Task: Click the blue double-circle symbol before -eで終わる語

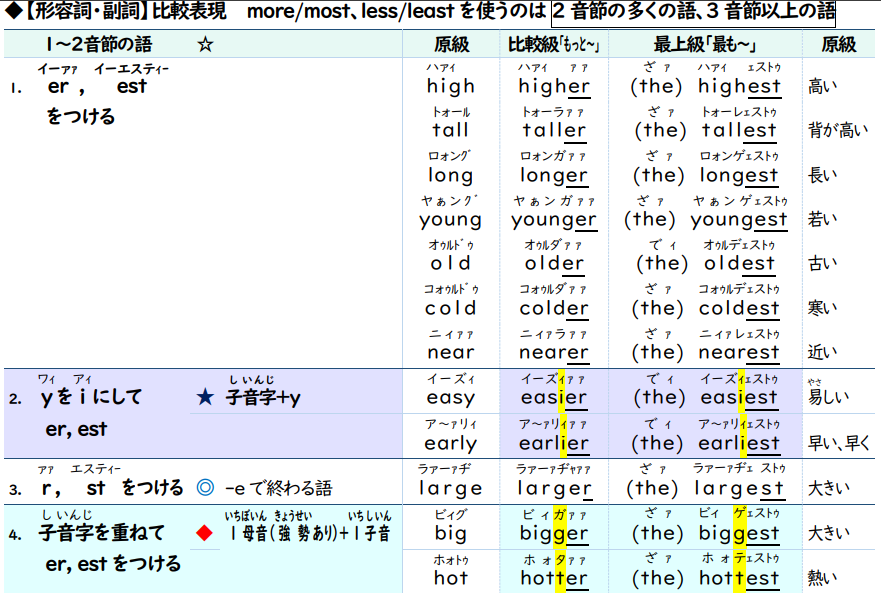Action: click(206, 488)
